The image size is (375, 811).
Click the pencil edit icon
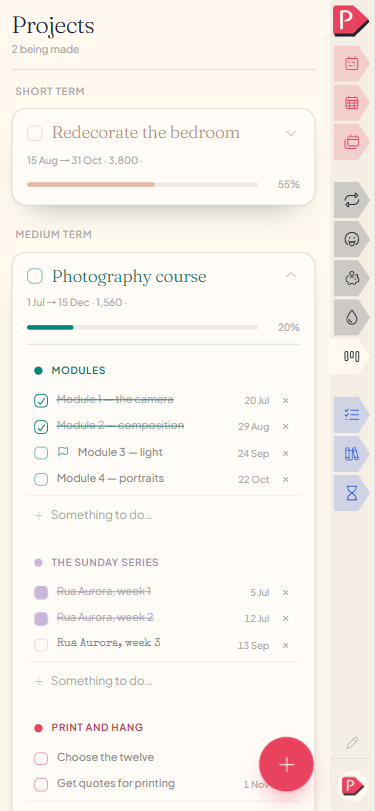tap(352, 743)
